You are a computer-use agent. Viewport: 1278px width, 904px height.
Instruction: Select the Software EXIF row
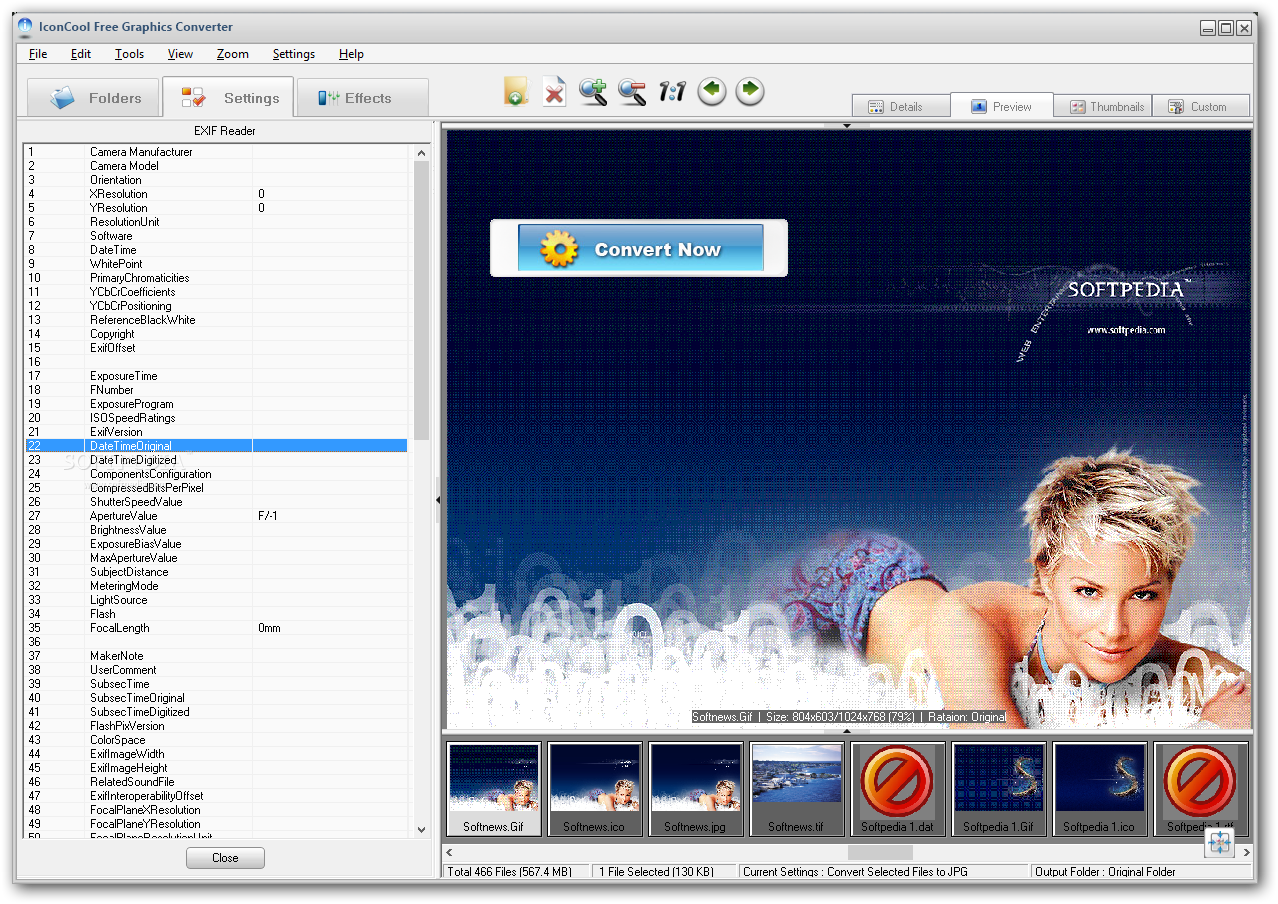pyautogui.click(x=216, y=236)
